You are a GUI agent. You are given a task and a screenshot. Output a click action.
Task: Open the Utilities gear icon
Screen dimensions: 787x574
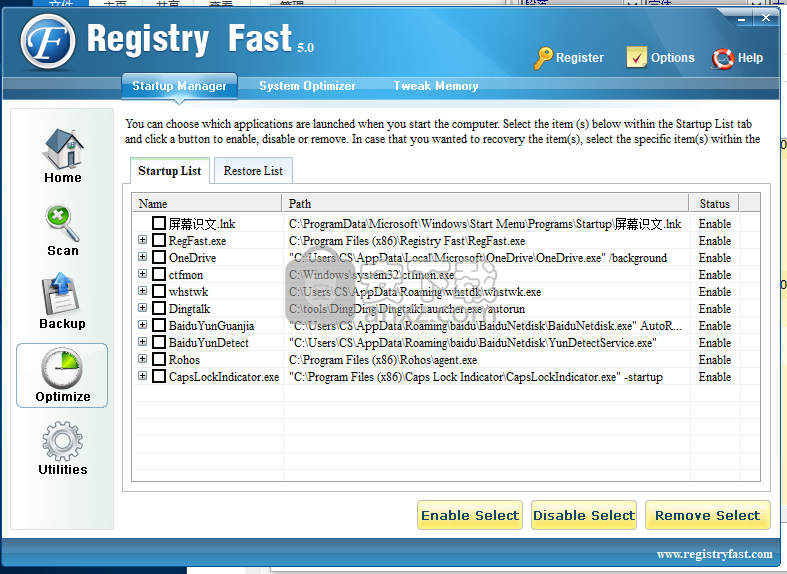click(x=62, y=441)
